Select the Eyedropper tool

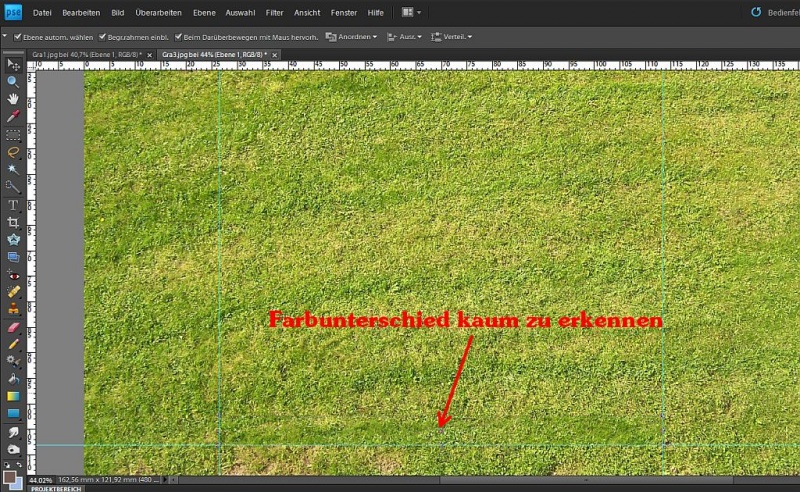13,116
